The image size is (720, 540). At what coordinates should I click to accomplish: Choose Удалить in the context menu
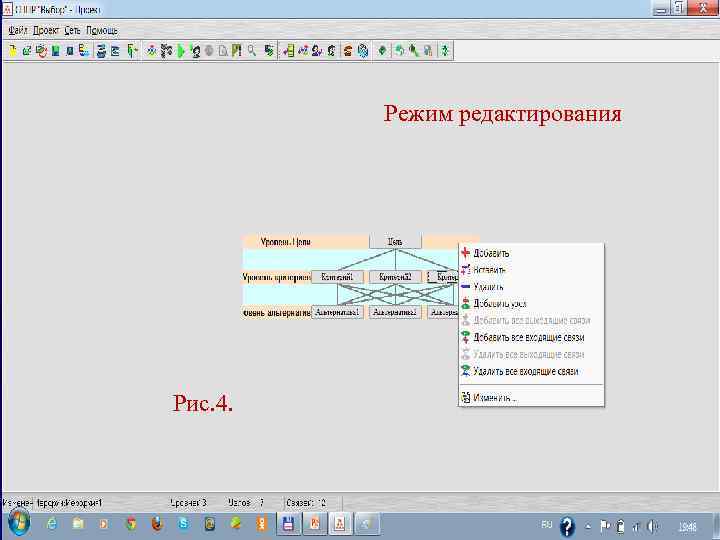[x=531, y=287]
